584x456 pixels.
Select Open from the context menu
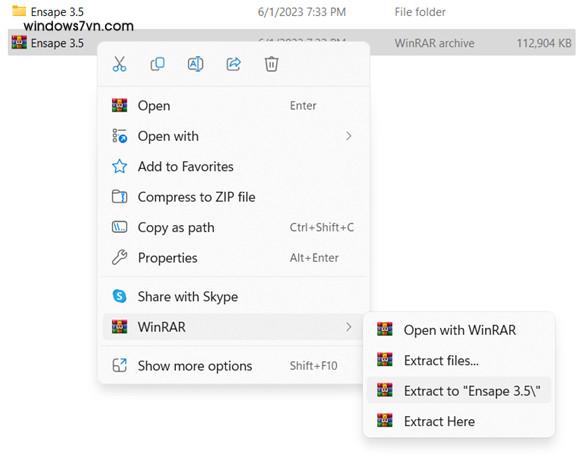coord(234,105)
